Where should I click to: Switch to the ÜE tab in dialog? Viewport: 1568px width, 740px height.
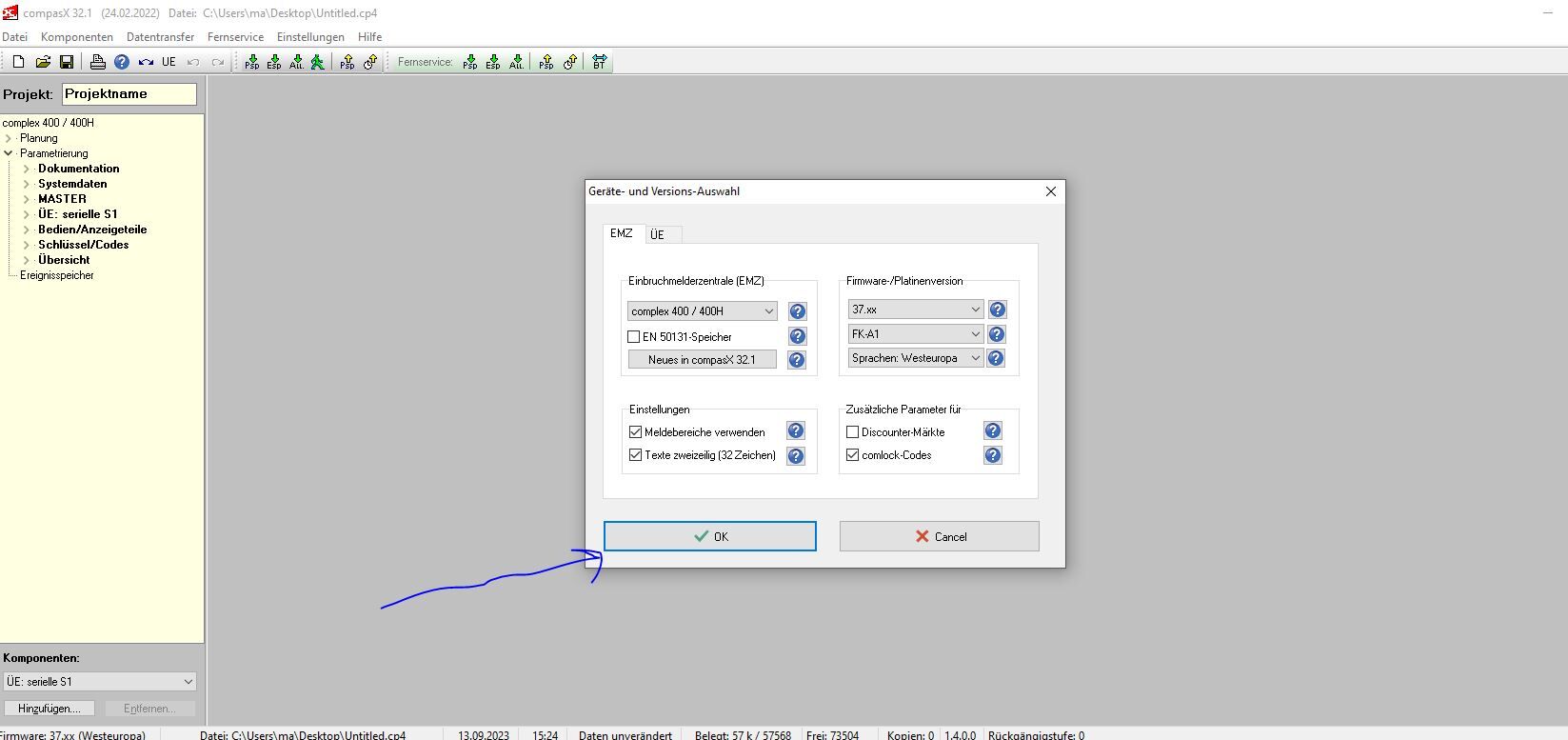click(x=658, y=234)
